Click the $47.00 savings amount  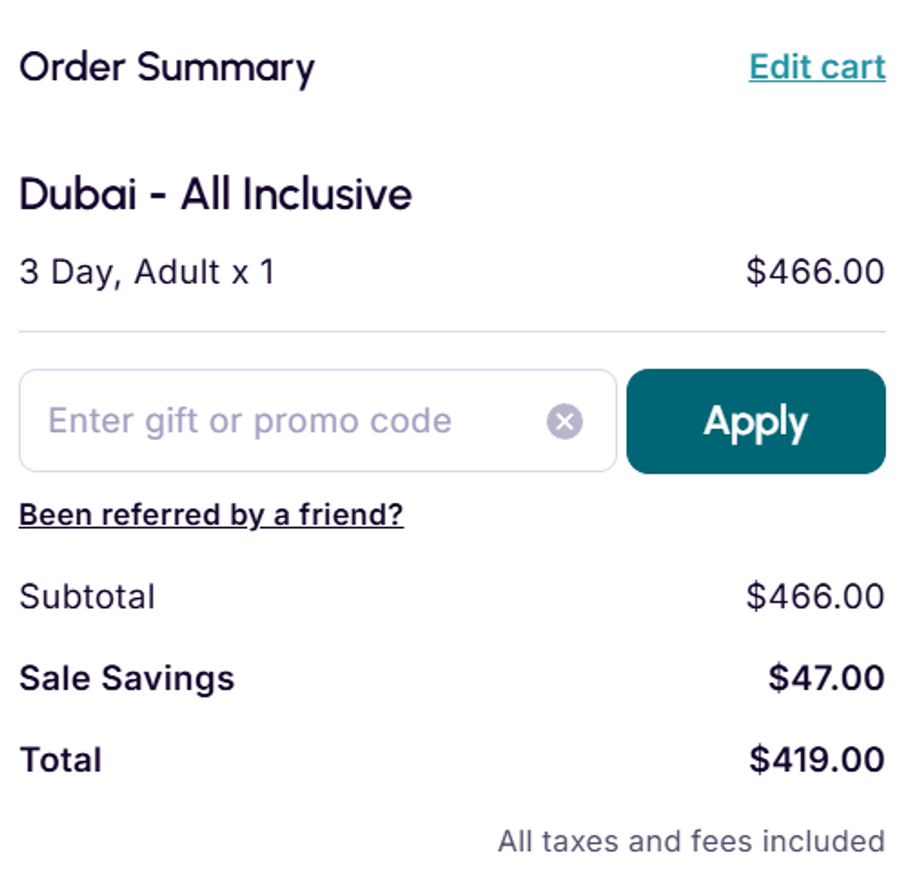coord(825,678)
